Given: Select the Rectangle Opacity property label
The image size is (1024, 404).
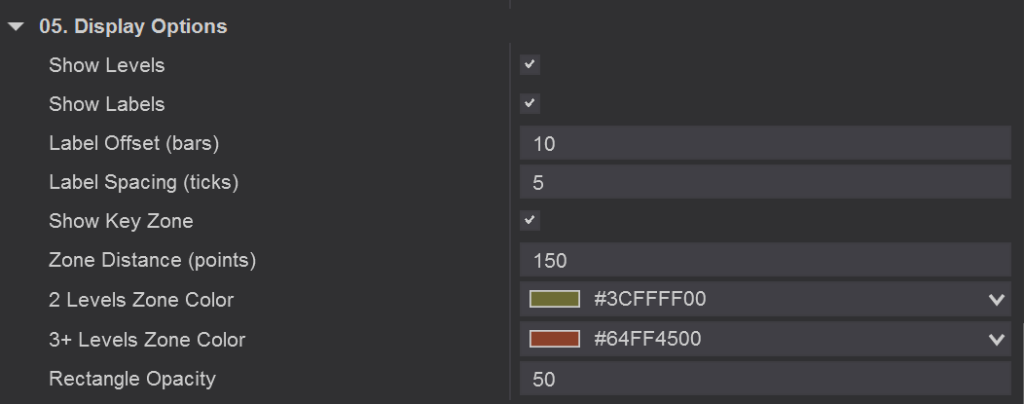Looking at the screenshot, I should click(132, 378).
